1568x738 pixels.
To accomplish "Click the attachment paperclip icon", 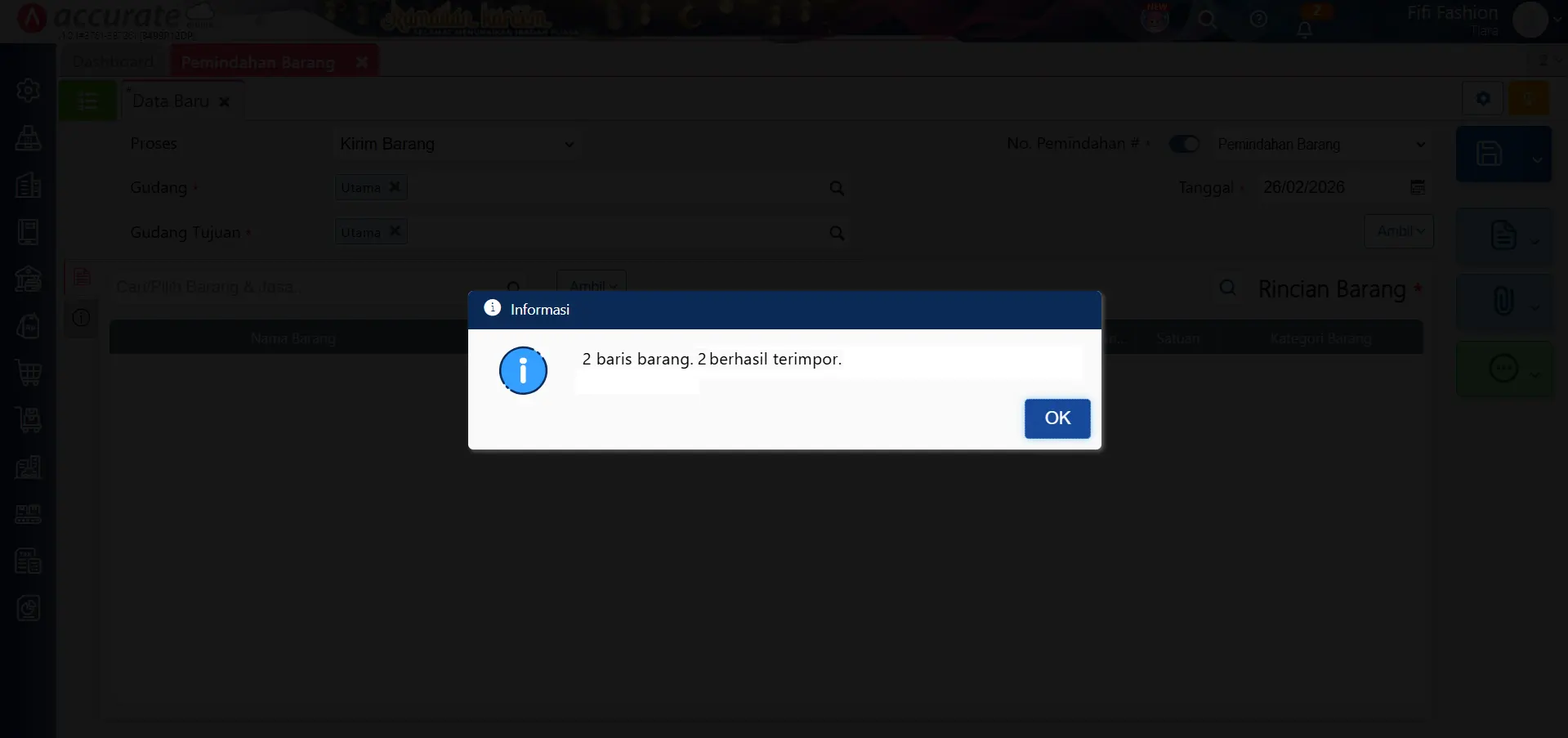I will 1503,301.
